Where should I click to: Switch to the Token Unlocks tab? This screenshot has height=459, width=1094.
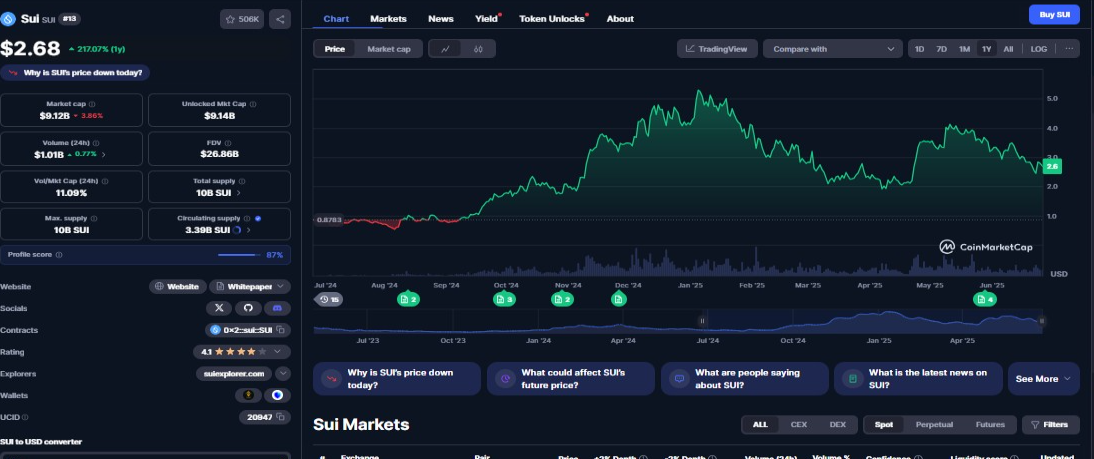[553, 19]
